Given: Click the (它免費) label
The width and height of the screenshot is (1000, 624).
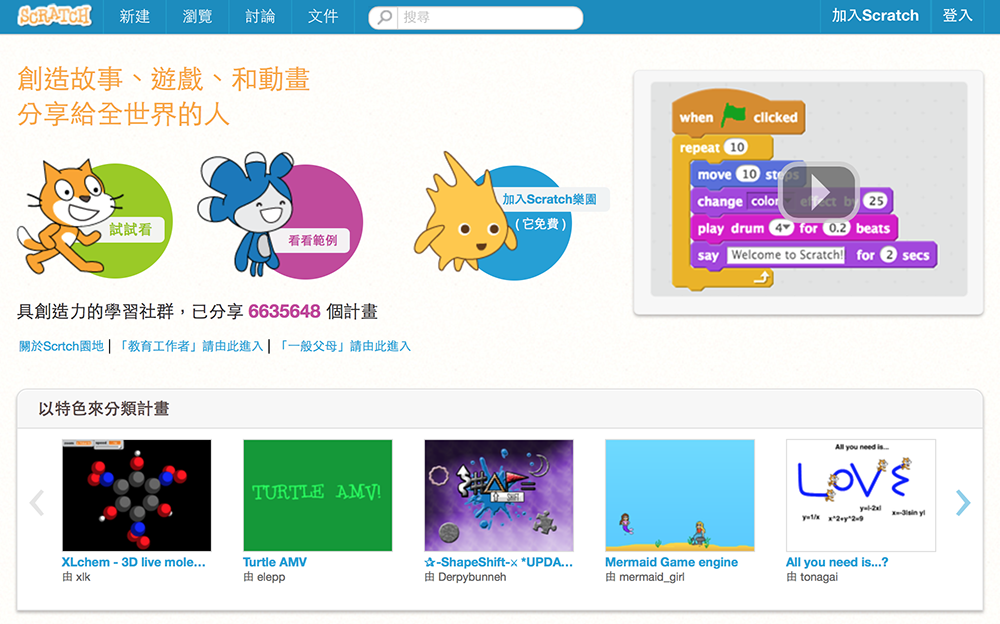Looking at the screenshot, I should click(541, 224).
